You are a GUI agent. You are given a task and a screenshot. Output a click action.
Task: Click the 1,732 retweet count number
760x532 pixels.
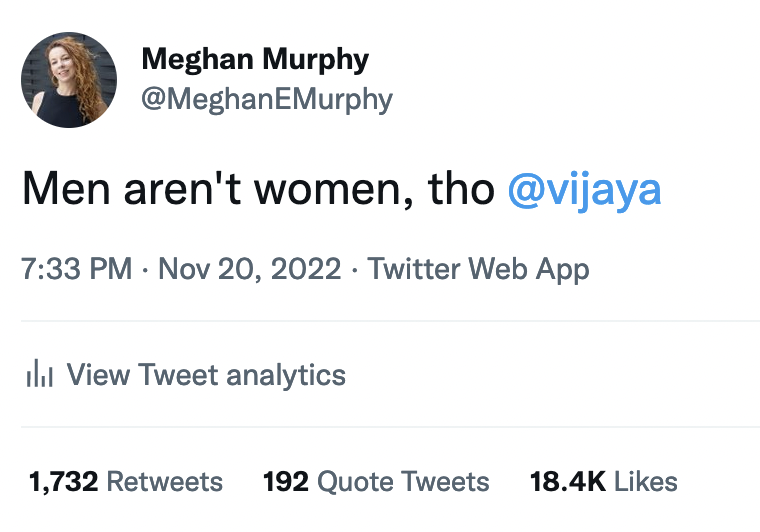pyautogui.click(x=62, y=482)
